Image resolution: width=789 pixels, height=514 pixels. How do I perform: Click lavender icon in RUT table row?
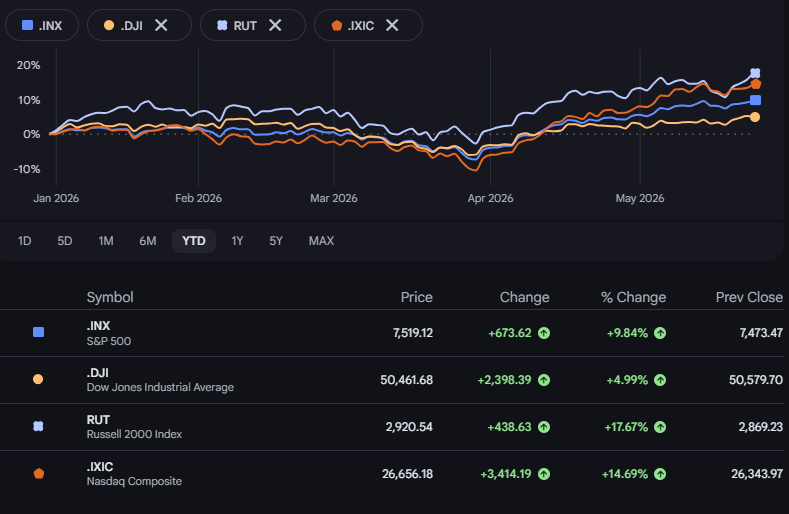tap(38, 426)
